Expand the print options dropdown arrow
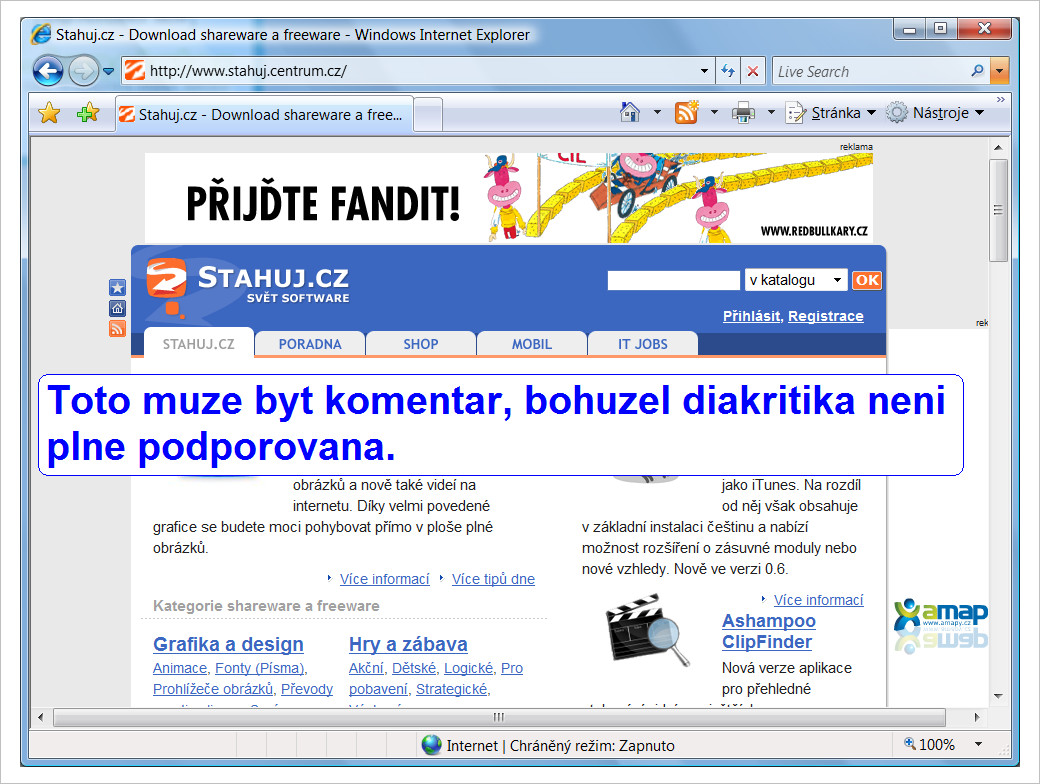 click(771, 113)
